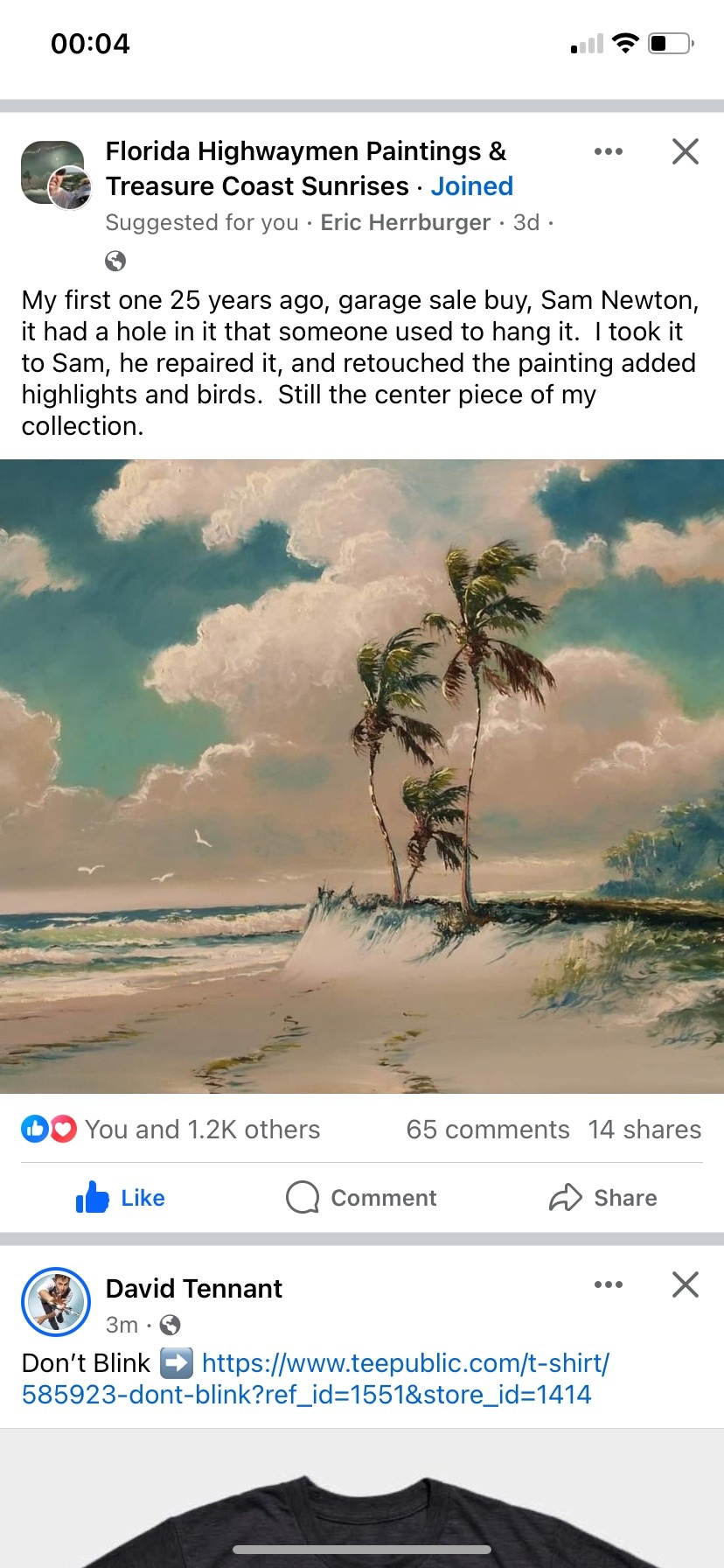
Task: Dismiss the Florida Highwaymen suggested post
Action: pyautogui.click(x=685, y=151)
